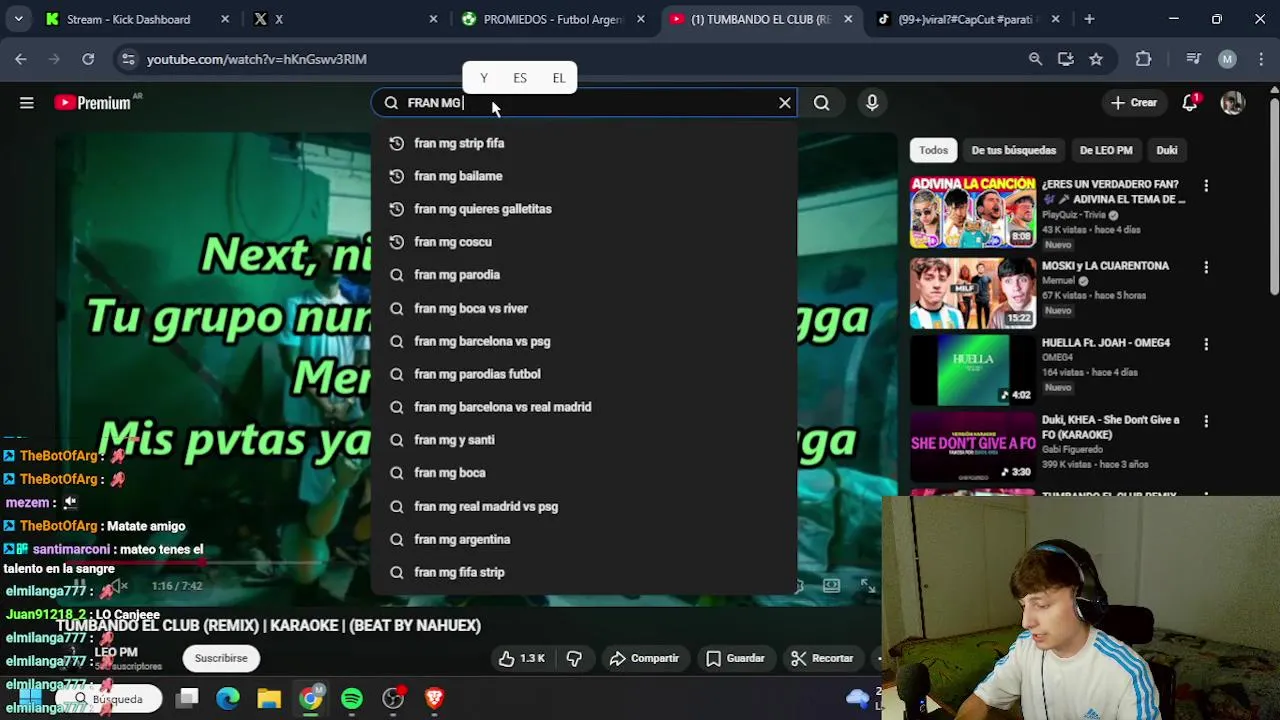Click the Compartir share button
The height and width of the screenshot is (720, 1280).
[x=644, y=658]
